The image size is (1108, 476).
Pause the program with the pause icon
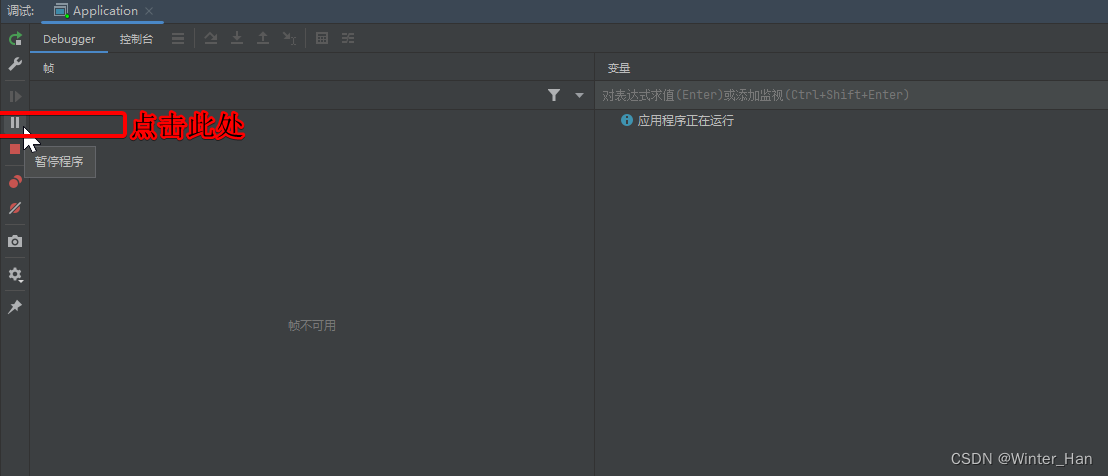tap(15, 123)
